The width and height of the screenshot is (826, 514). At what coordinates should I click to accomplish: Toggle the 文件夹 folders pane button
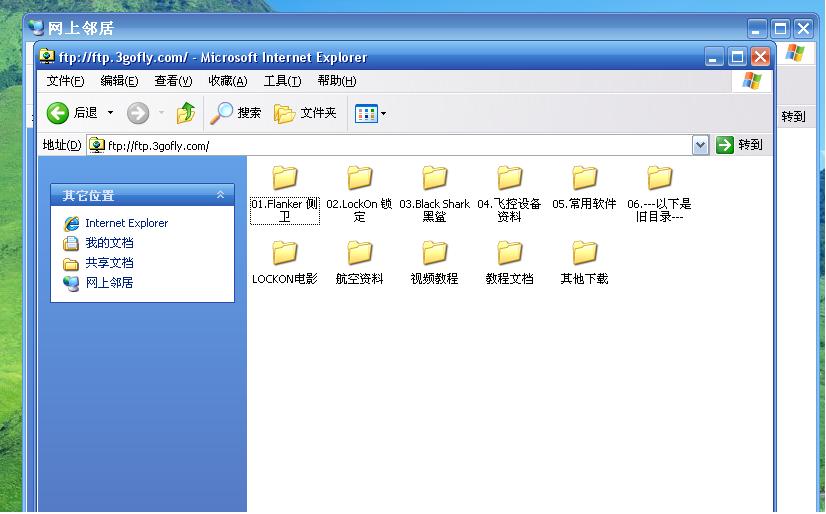click(x=305, y=113)
